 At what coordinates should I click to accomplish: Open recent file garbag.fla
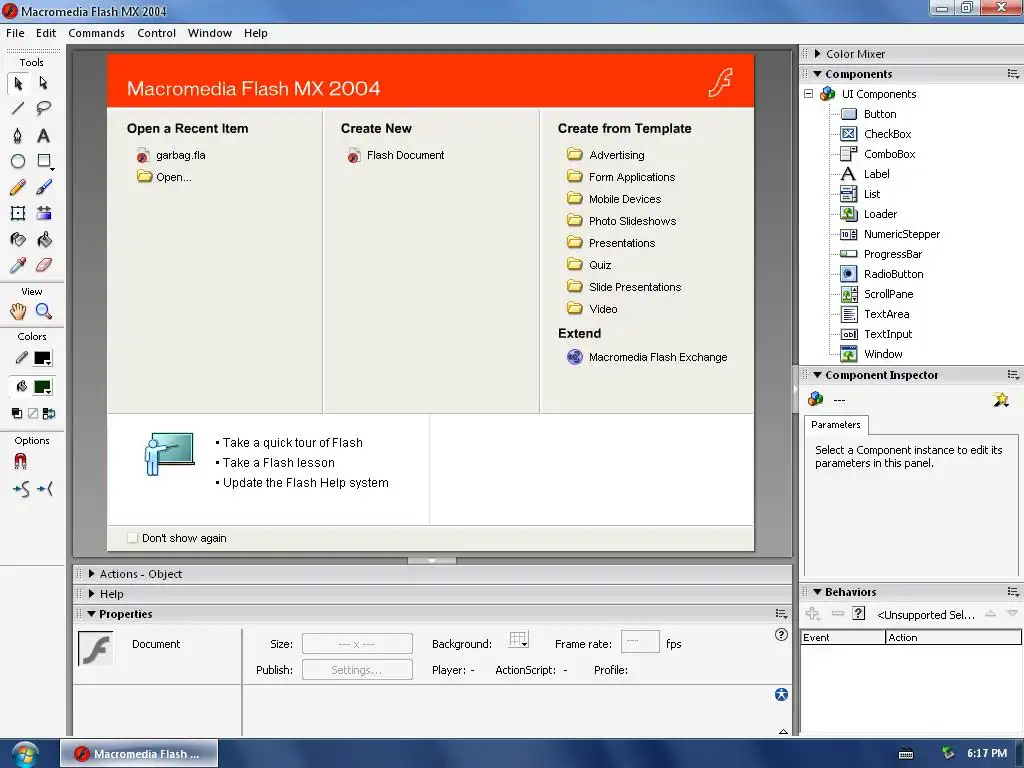pos(172,155)
